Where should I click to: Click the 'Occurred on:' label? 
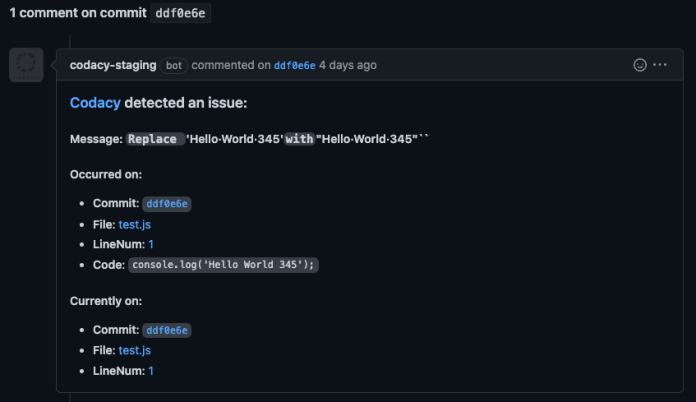105,174
